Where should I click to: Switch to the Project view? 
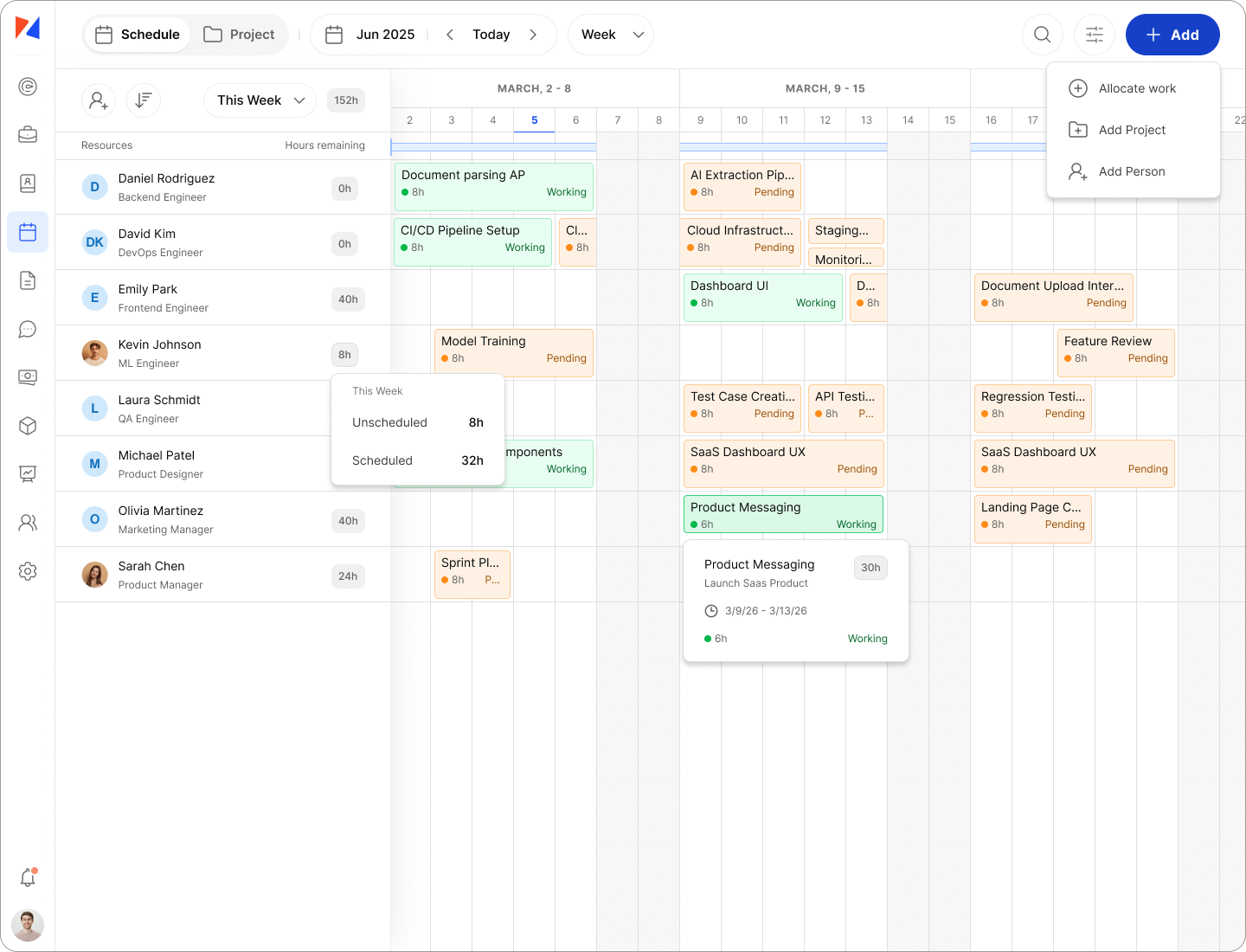tap(239, 35)
